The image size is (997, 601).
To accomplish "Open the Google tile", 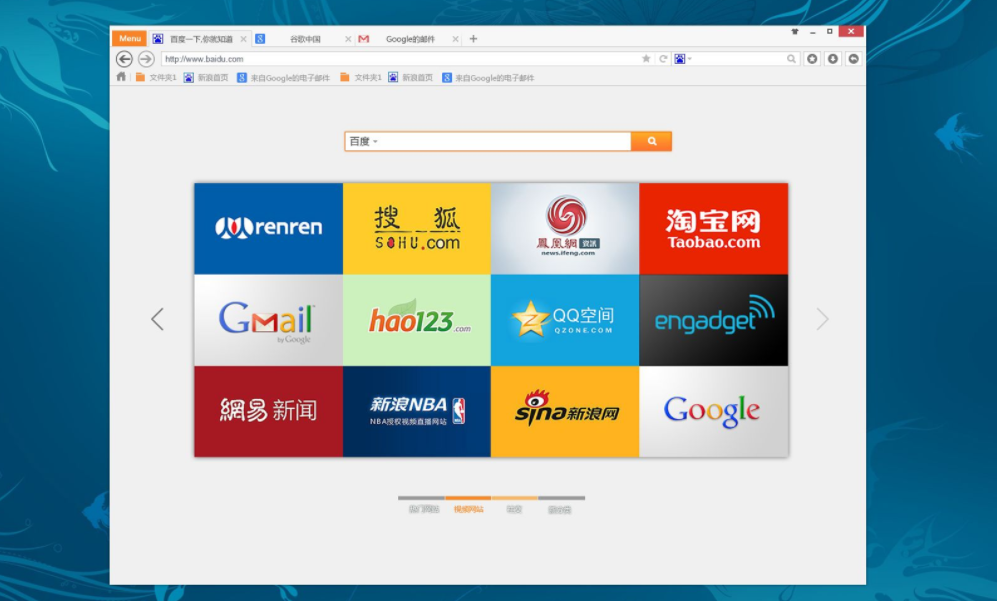I will tap(713, 411).
